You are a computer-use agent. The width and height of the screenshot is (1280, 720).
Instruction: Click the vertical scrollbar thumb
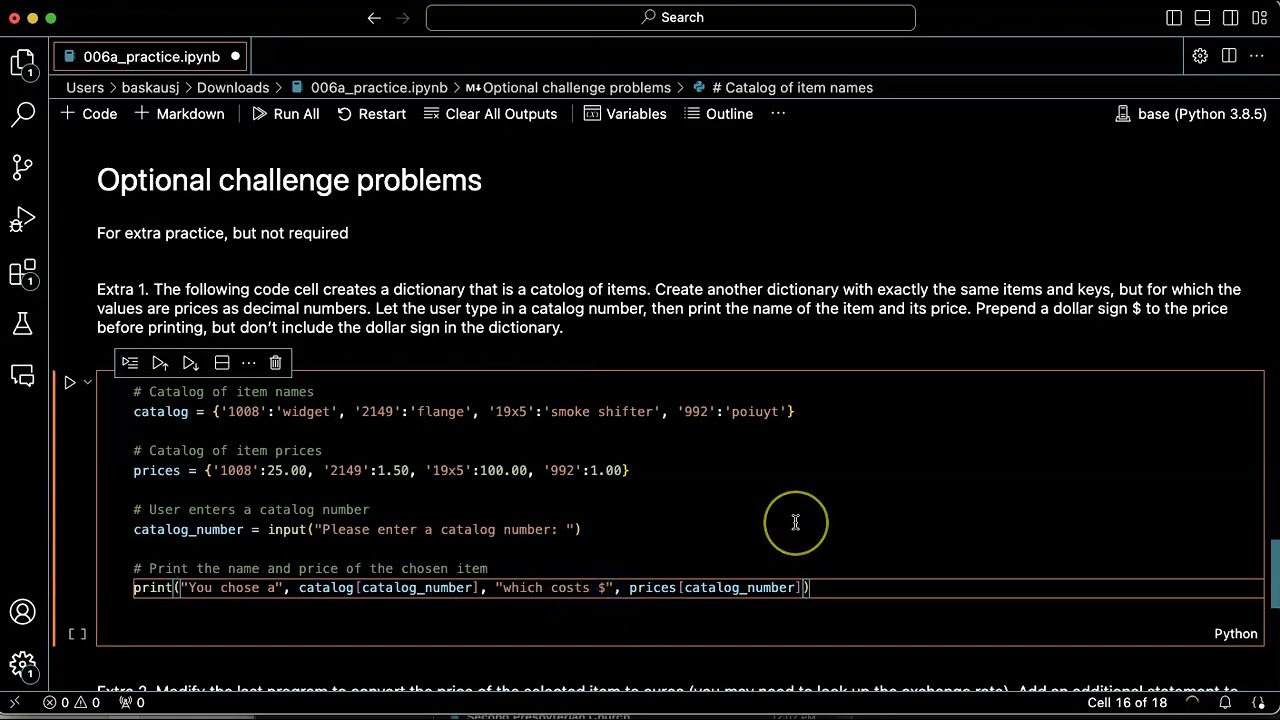click(1274, 574)
